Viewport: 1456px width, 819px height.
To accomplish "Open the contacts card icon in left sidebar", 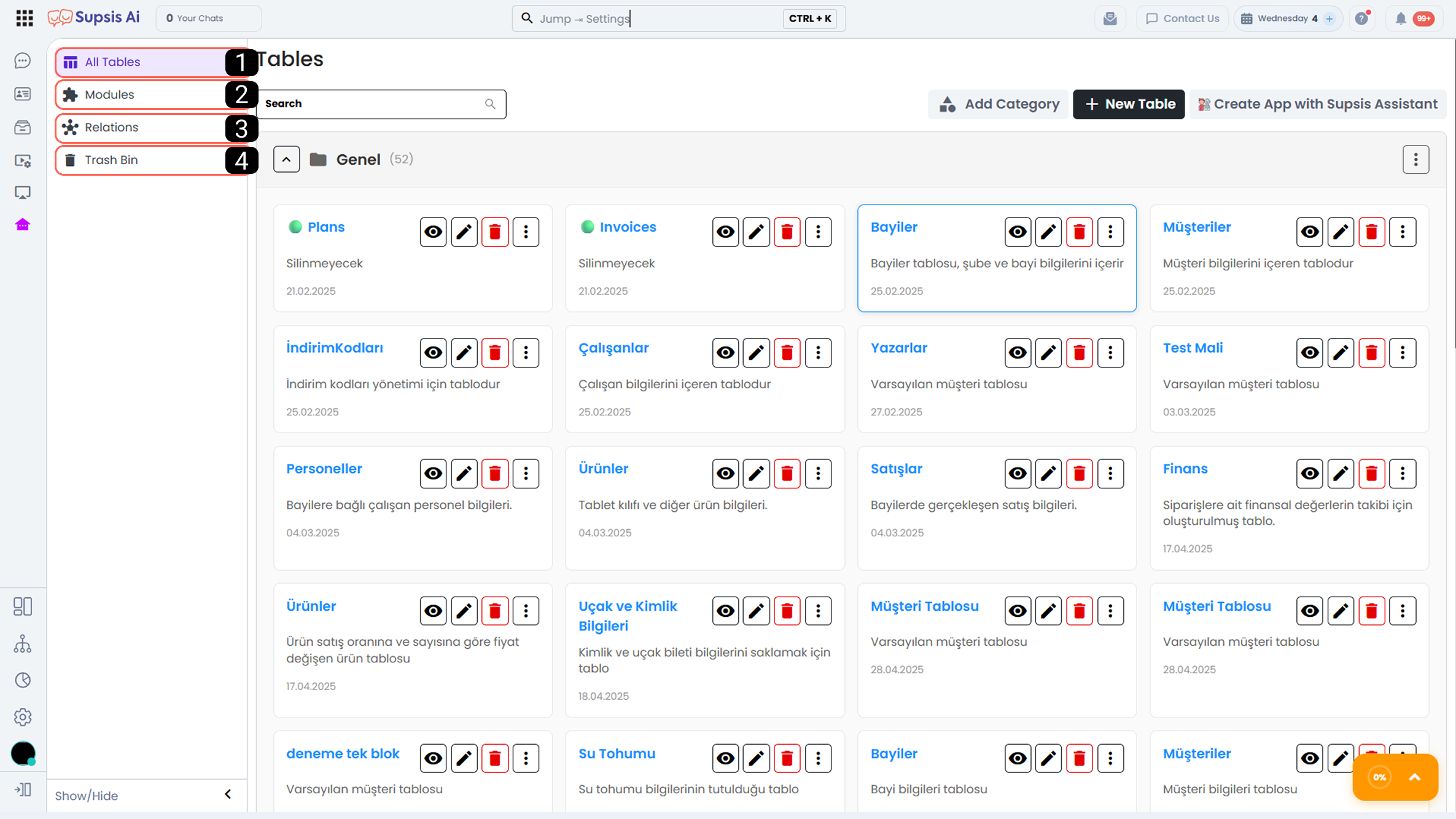I will (x=23, y=94).
